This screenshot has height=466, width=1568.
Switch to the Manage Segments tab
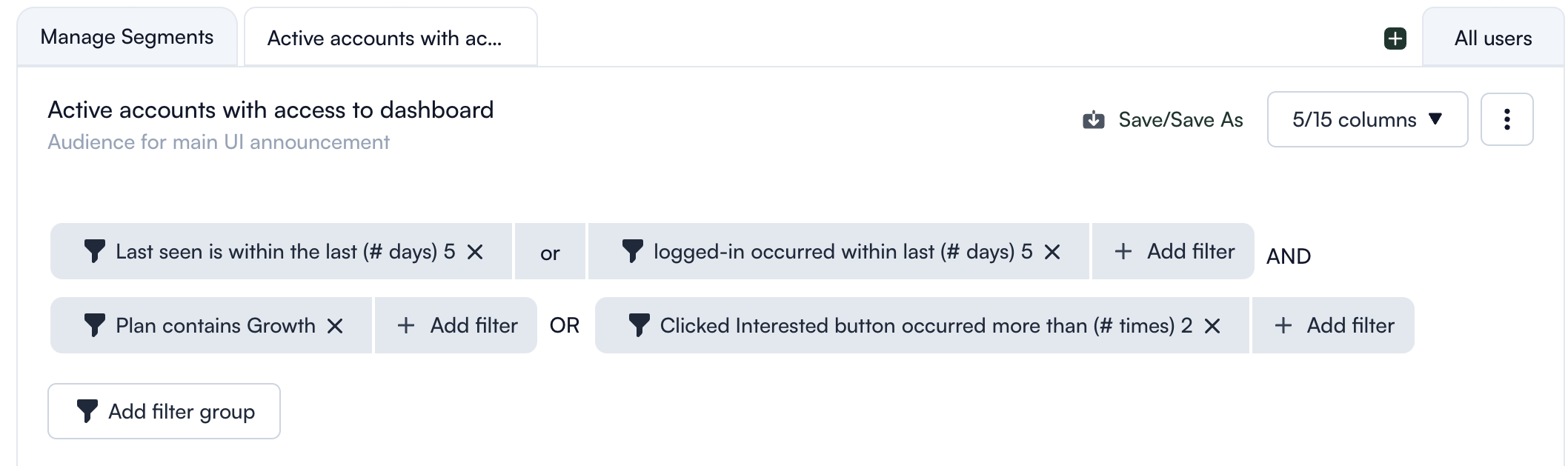tap(127, 37)
